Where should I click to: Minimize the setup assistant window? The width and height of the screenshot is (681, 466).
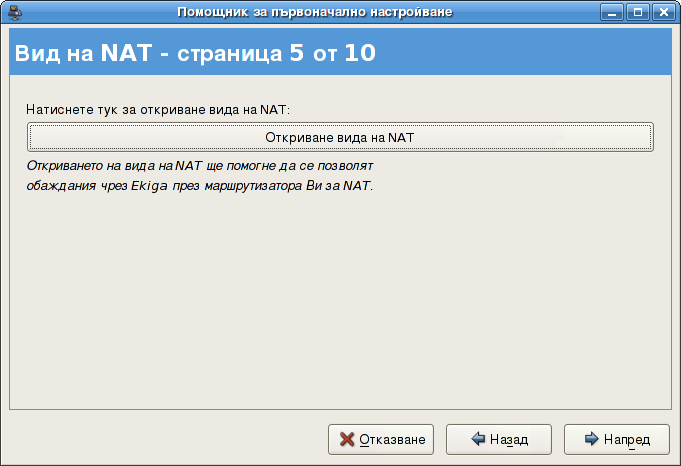click(611, 12)
